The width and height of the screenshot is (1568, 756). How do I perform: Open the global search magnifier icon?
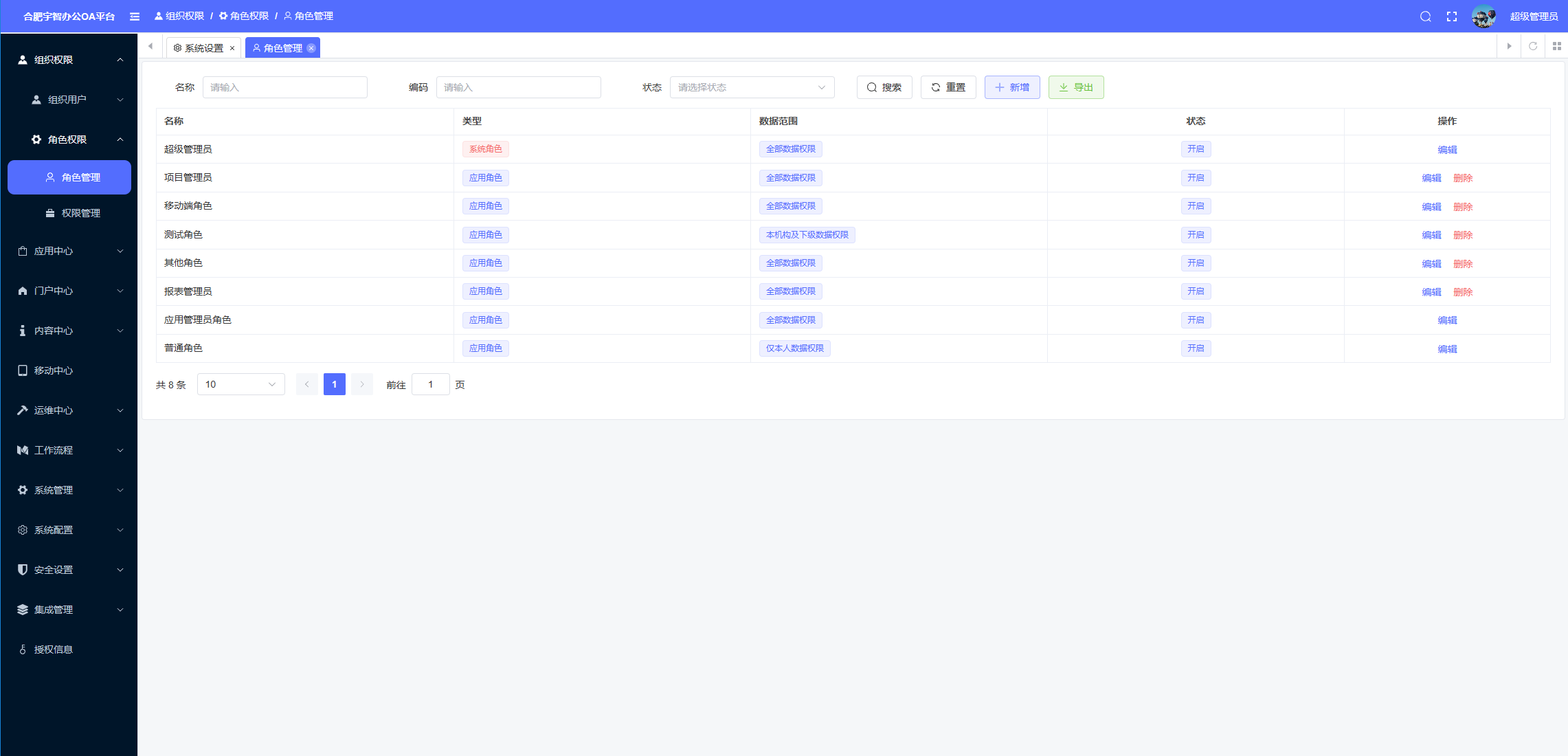[x=1426, y=16]
